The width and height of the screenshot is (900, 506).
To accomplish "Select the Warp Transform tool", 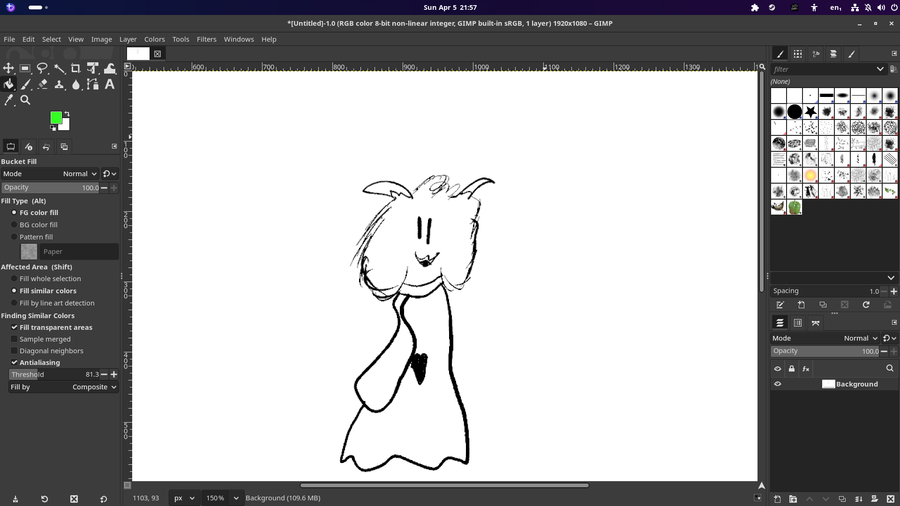I will click(110, 68).
